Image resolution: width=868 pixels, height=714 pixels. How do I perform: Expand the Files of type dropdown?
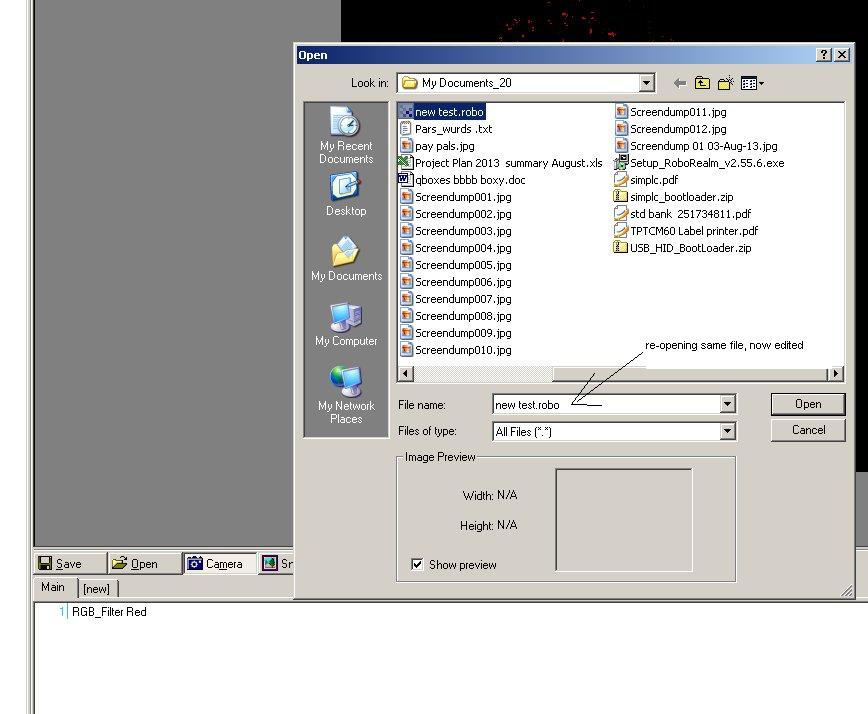coord(727,431)
